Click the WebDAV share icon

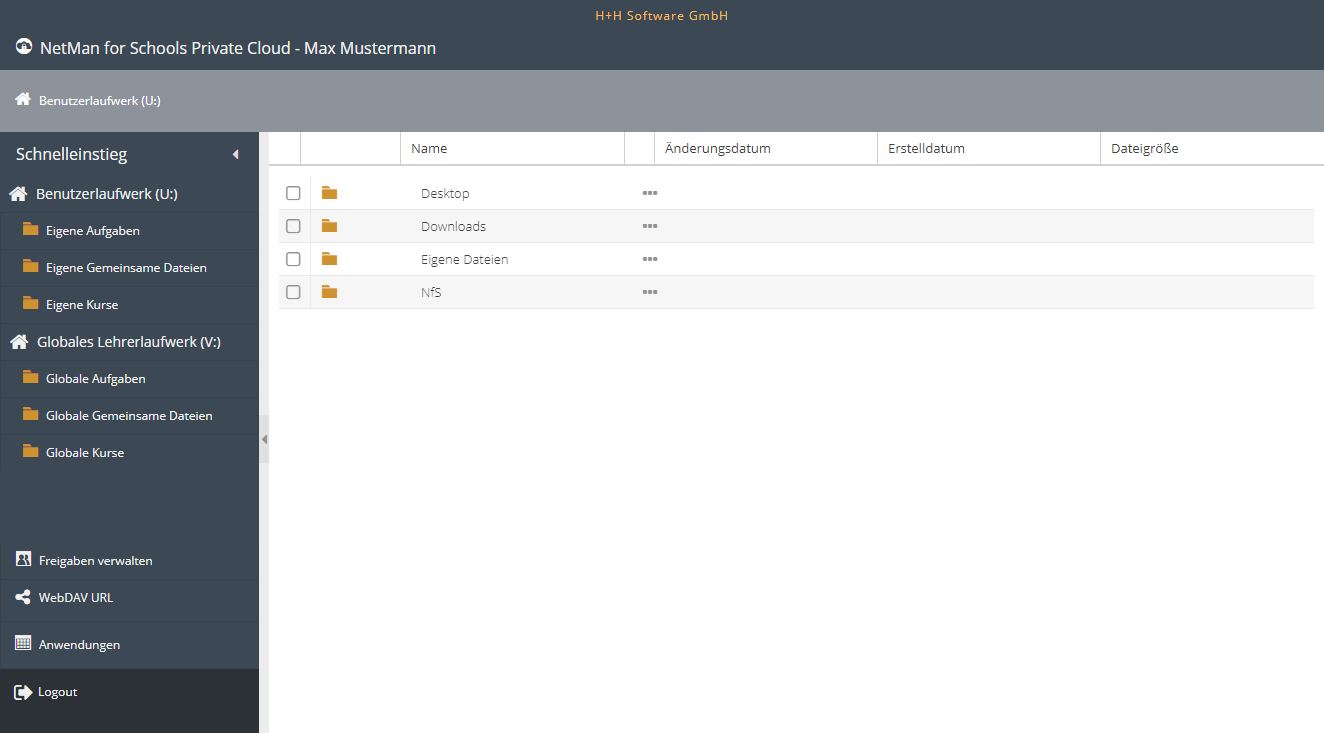(23, 597)
